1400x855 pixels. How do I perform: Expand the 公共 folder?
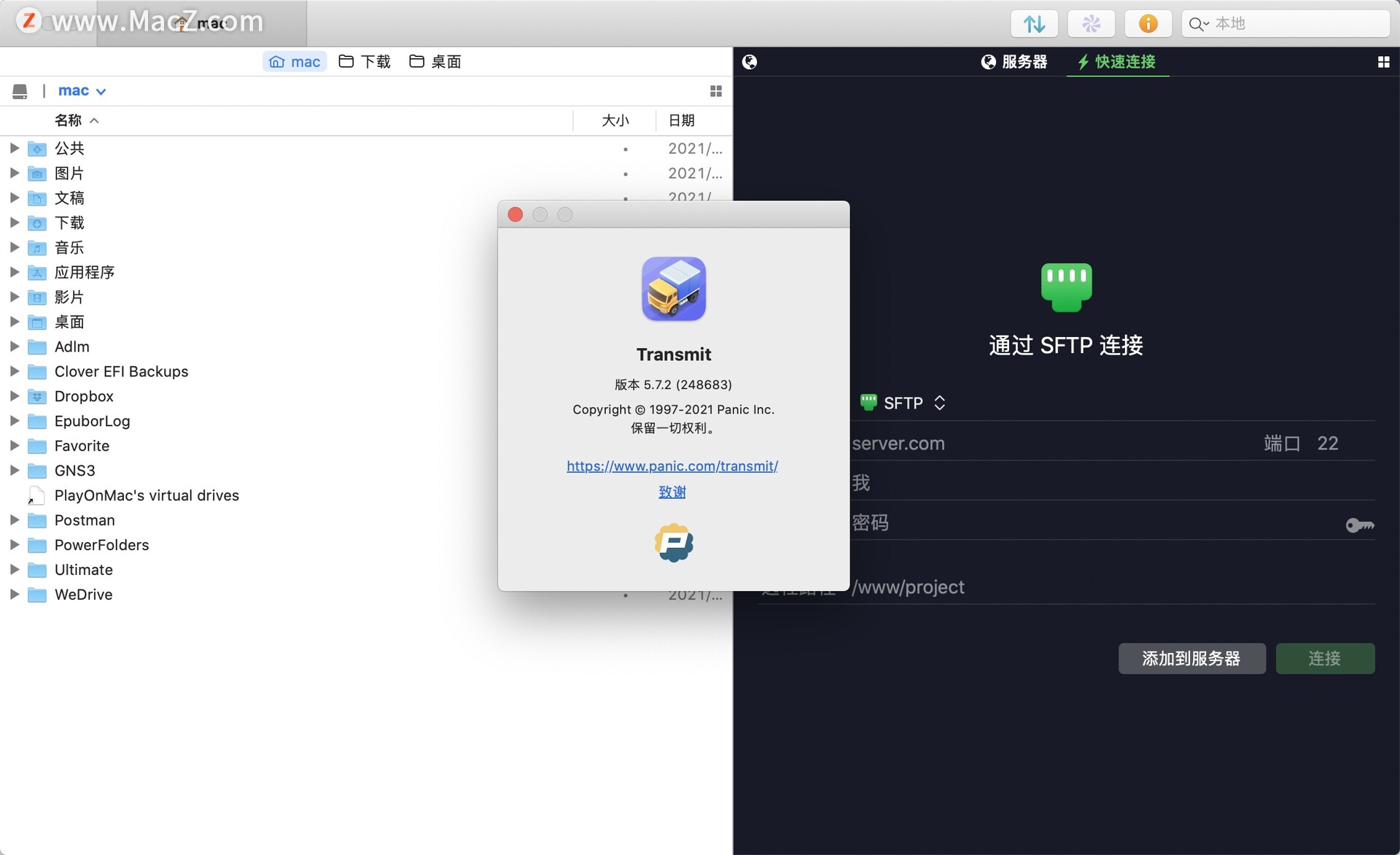[x=14, y=148]
